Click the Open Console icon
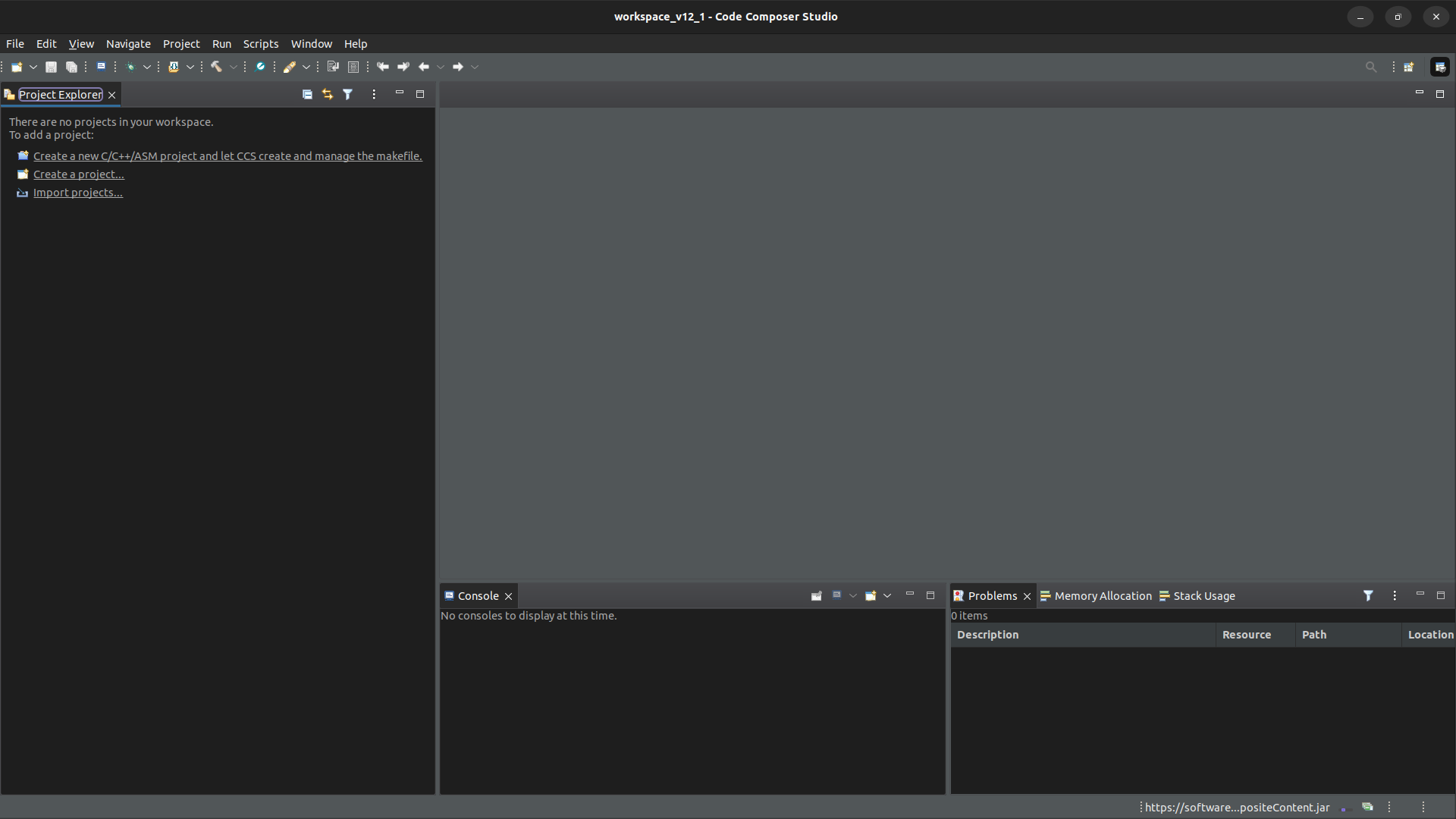 (x=871, y=596)
